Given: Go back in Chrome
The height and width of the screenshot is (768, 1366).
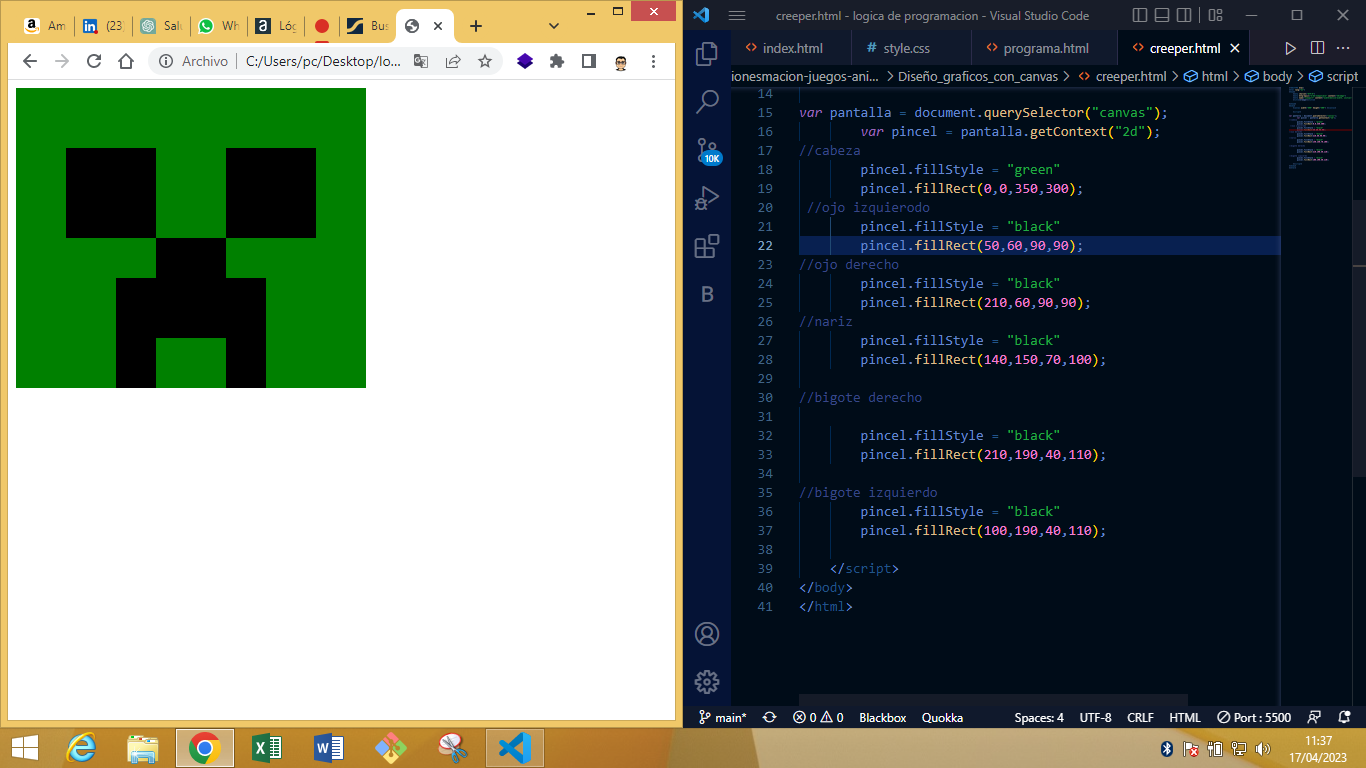Looking at the screenshot, I should pyautogui.click(x=30, y=61).
